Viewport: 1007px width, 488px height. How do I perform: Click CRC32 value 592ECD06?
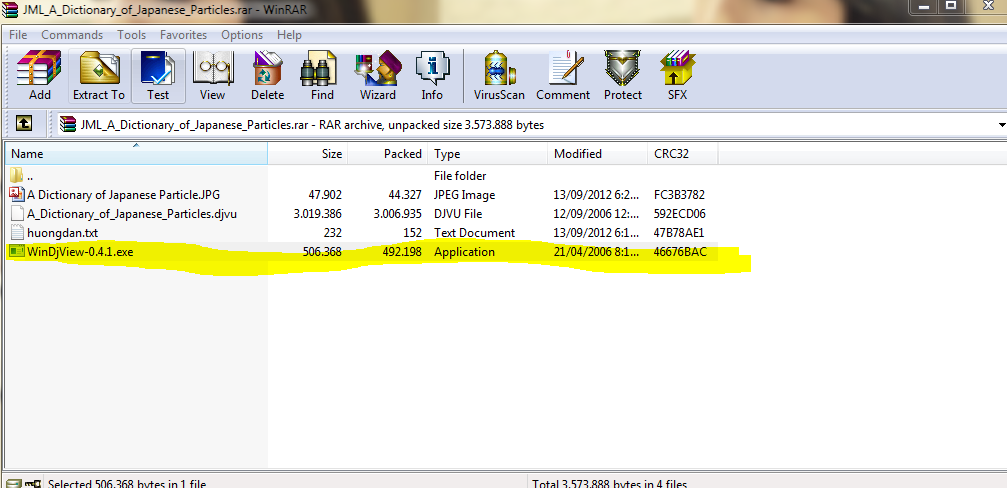[x=679, y=214]
